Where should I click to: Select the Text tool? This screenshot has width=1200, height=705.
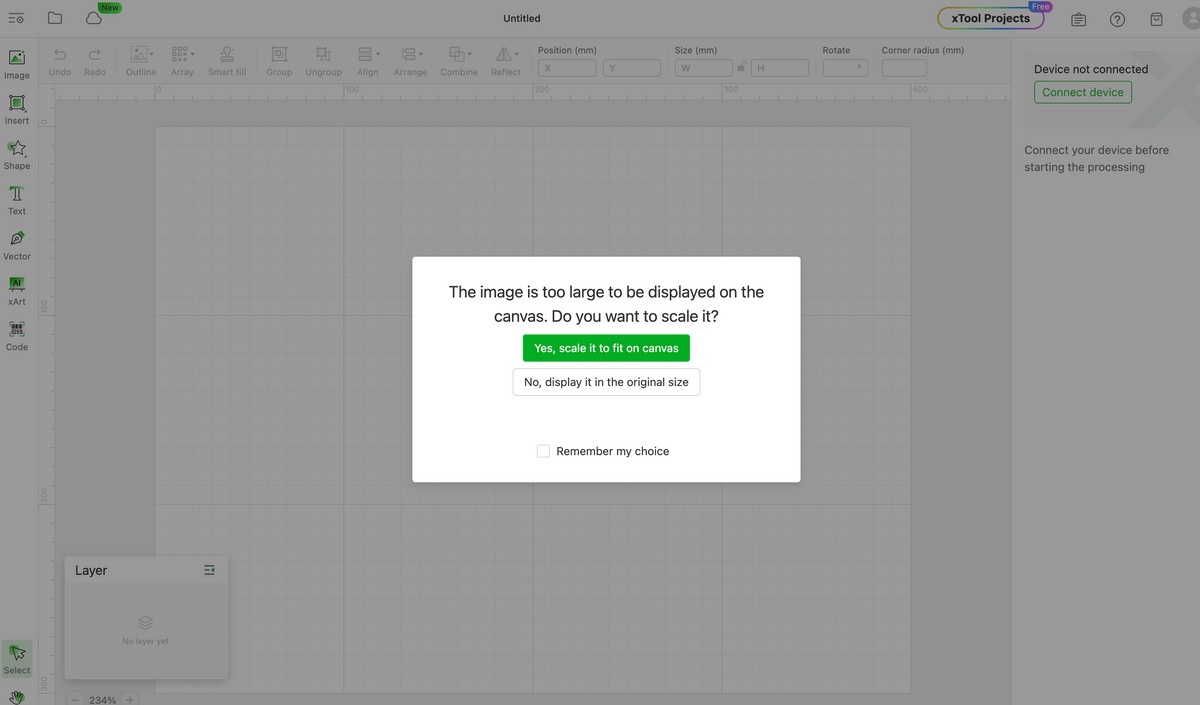tap(17, 199)
